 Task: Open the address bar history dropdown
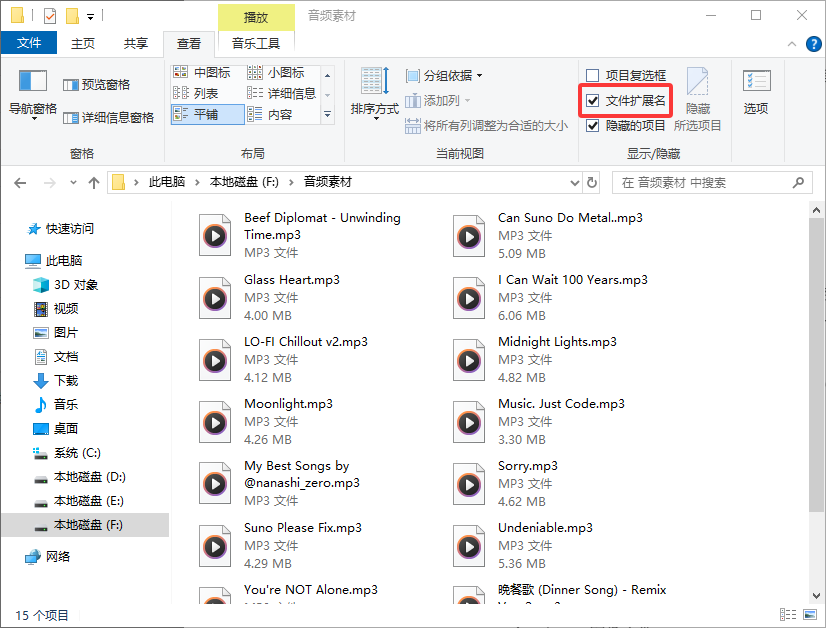click(575, 183)
